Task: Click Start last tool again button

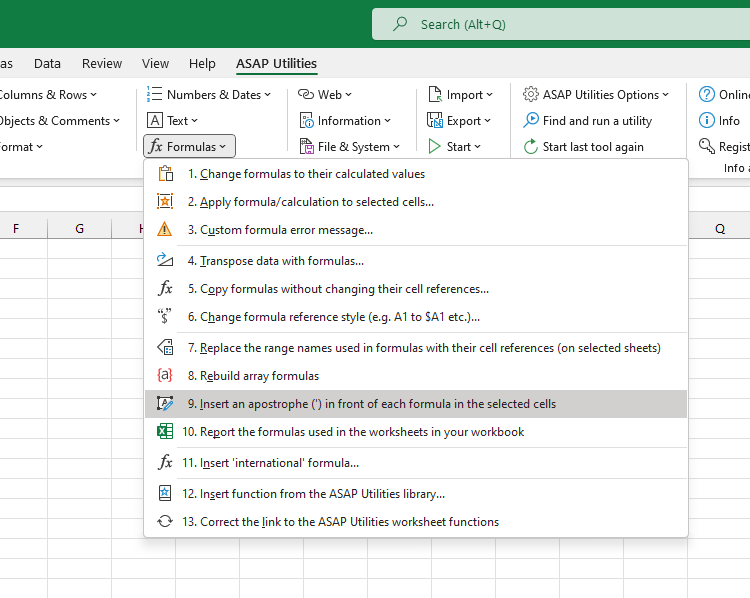Action: (x=584, y=147)
